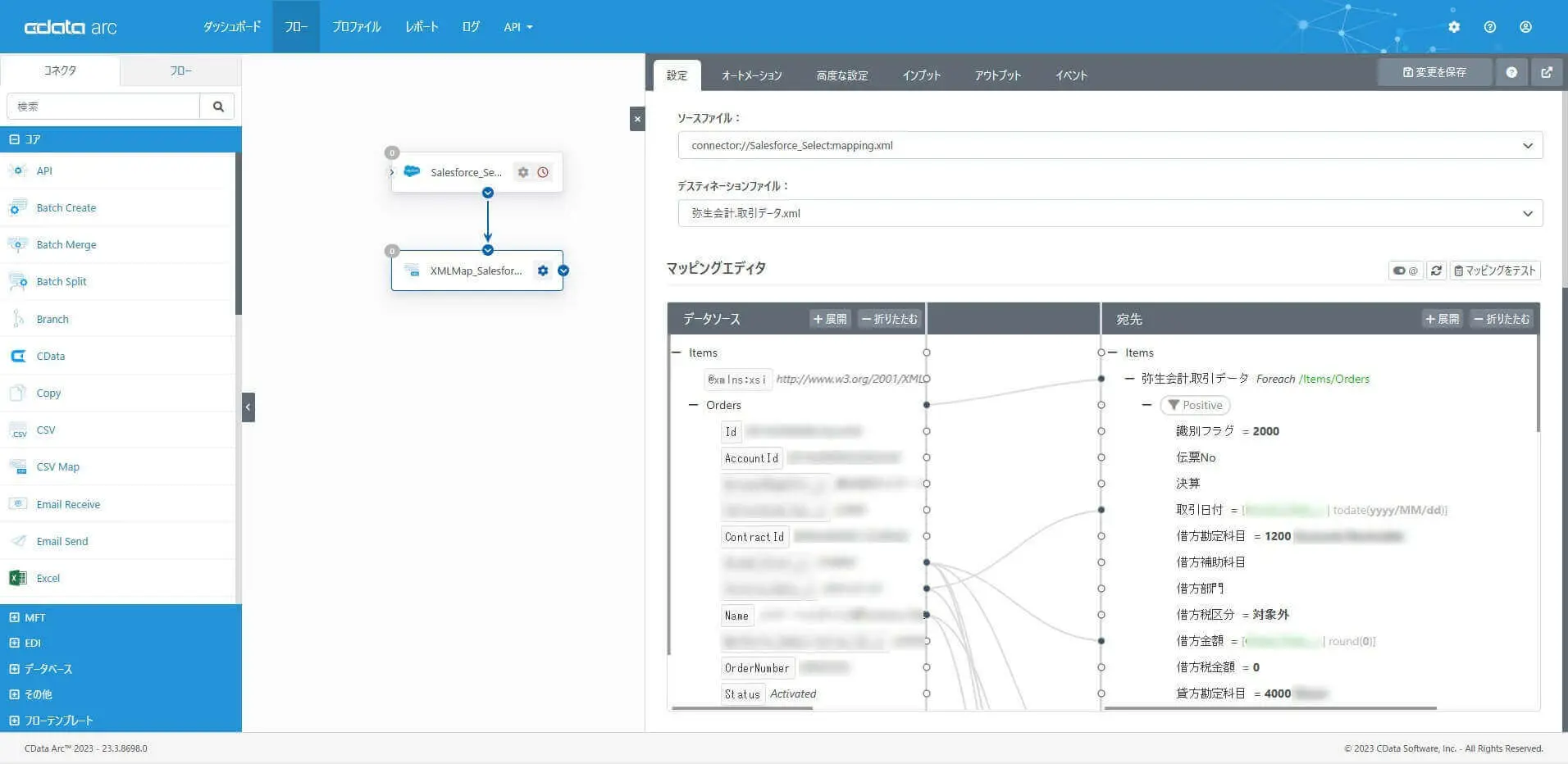Select the CSV Map connector icon
This screenshot has width=1568, height=764.
(17, 466)
